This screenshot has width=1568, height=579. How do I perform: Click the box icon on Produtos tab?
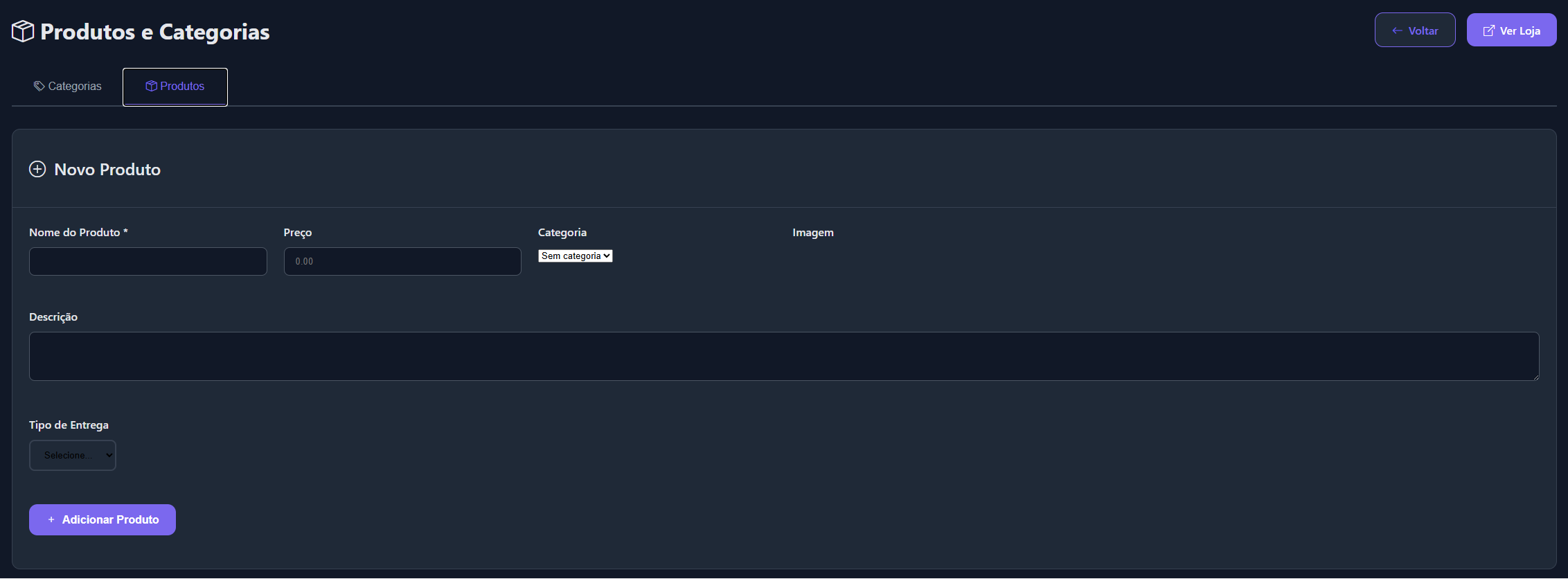(151, 87)
